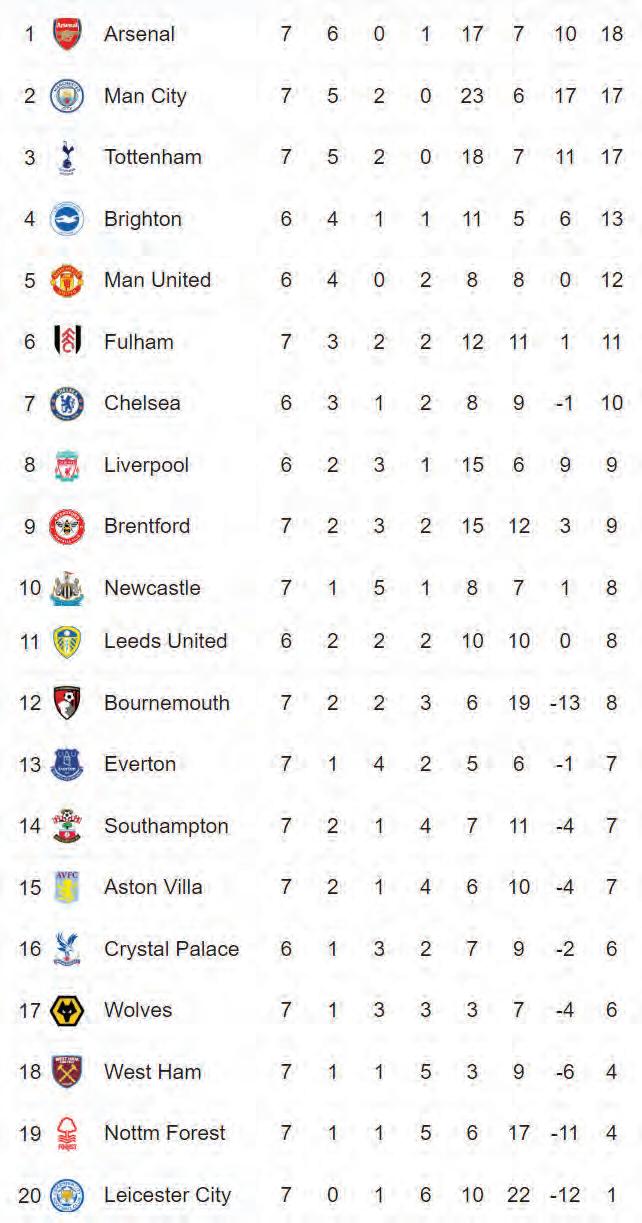
Task: Click the Brentford team name
Action: pyautogui.click(x=147, y=526)
